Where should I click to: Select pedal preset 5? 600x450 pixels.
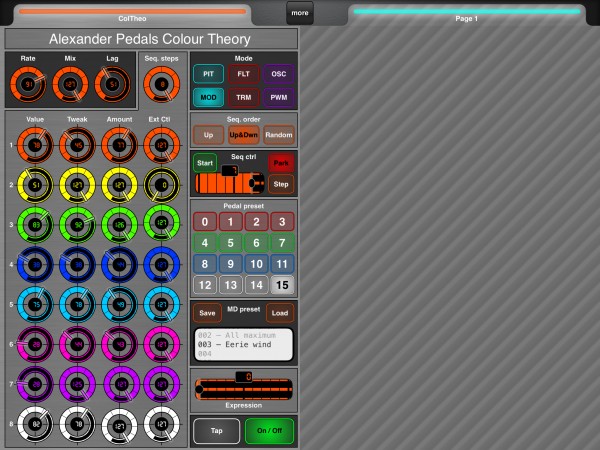(230, 243)
